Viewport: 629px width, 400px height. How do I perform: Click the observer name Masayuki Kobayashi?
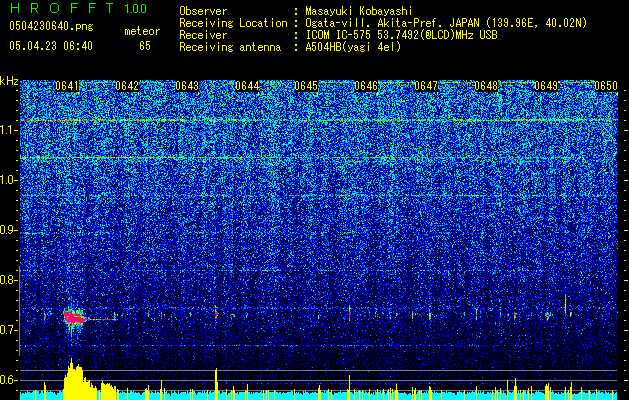(359, 11)
